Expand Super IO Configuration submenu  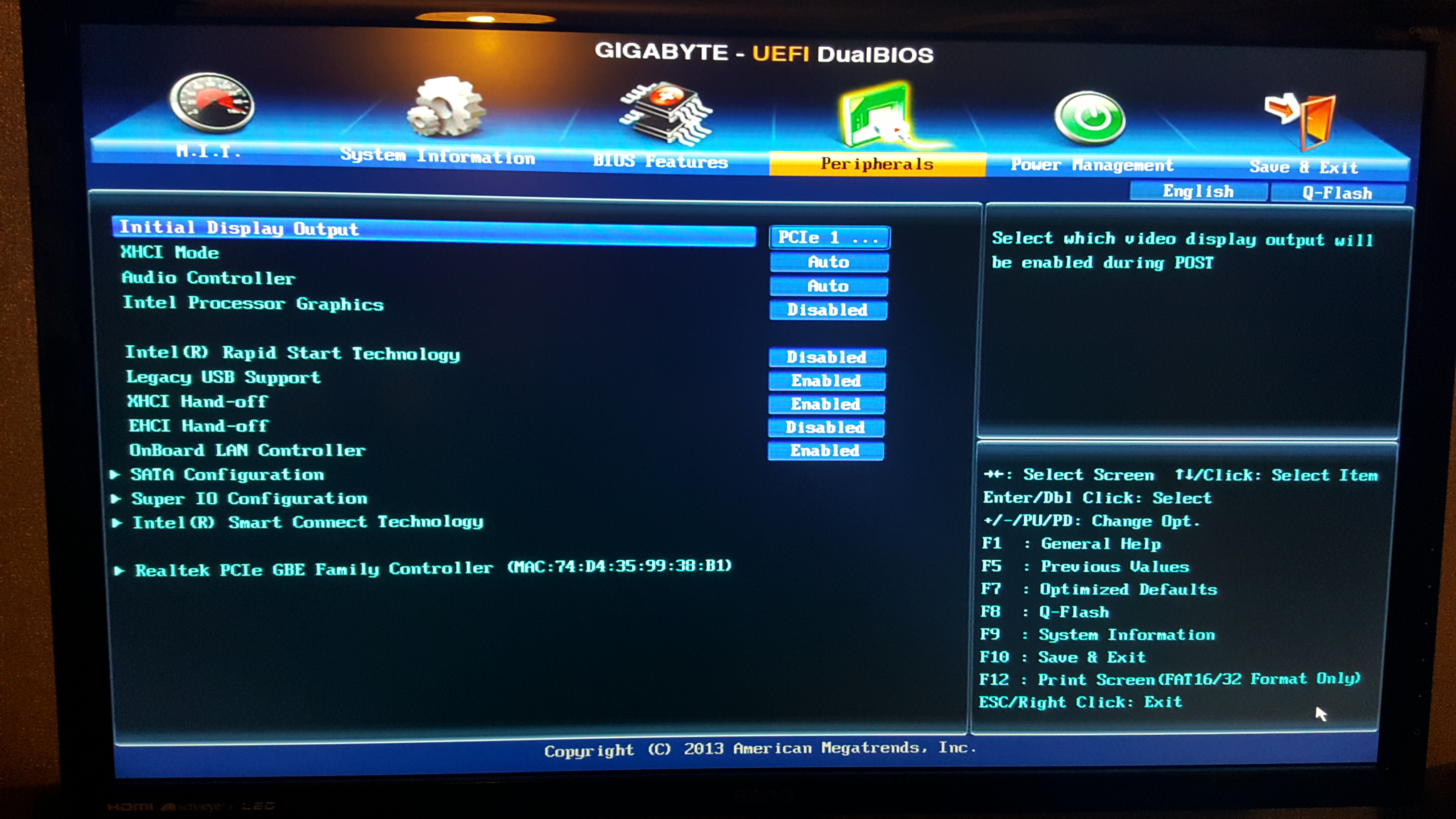point(249,499)
